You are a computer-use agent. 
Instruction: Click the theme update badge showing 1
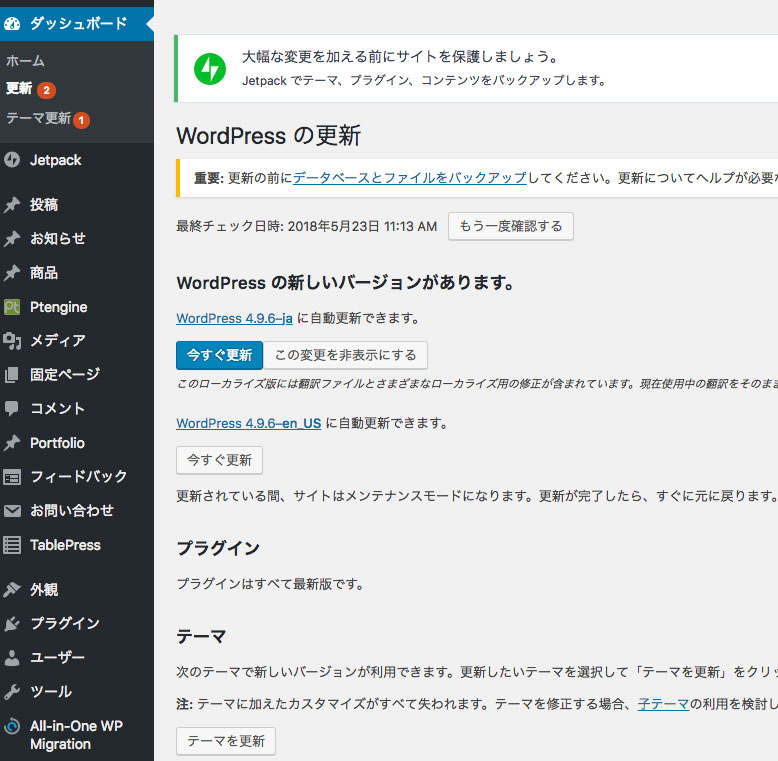pyautogui.click(x=81, y=120)
